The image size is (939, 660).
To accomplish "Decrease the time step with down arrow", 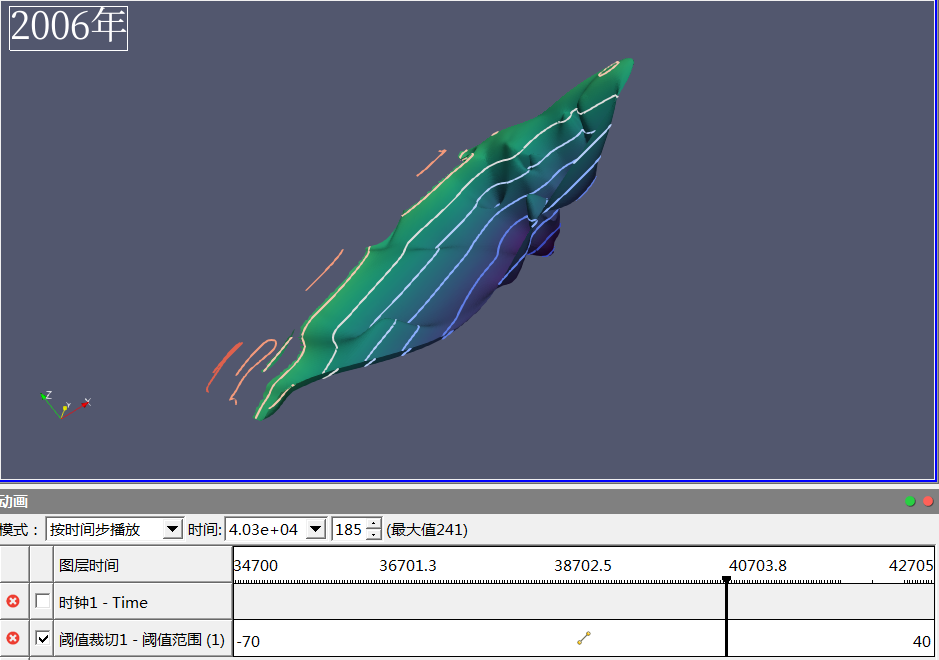I will (x=374, y=535).
